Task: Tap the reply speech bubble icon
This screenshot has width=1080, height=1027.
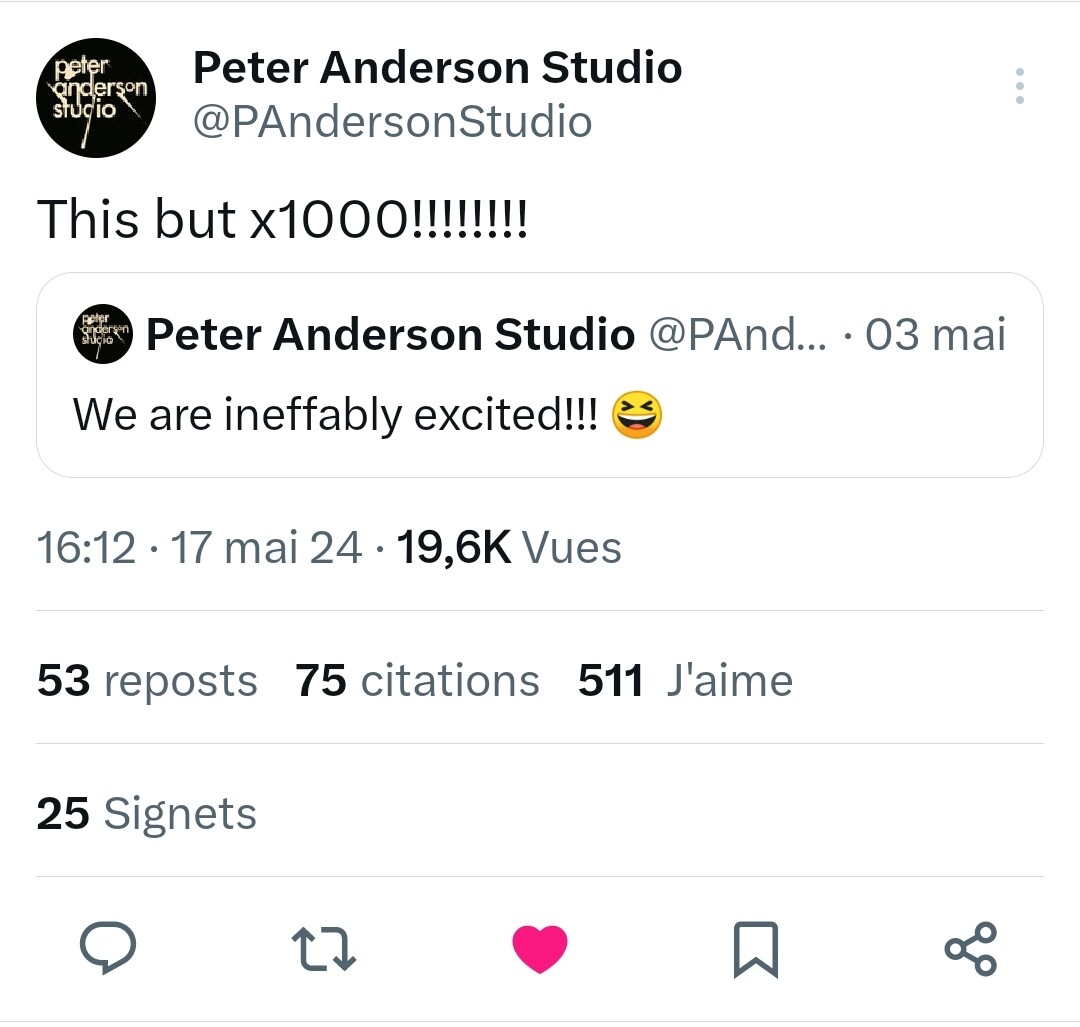Action: point(107,948)
